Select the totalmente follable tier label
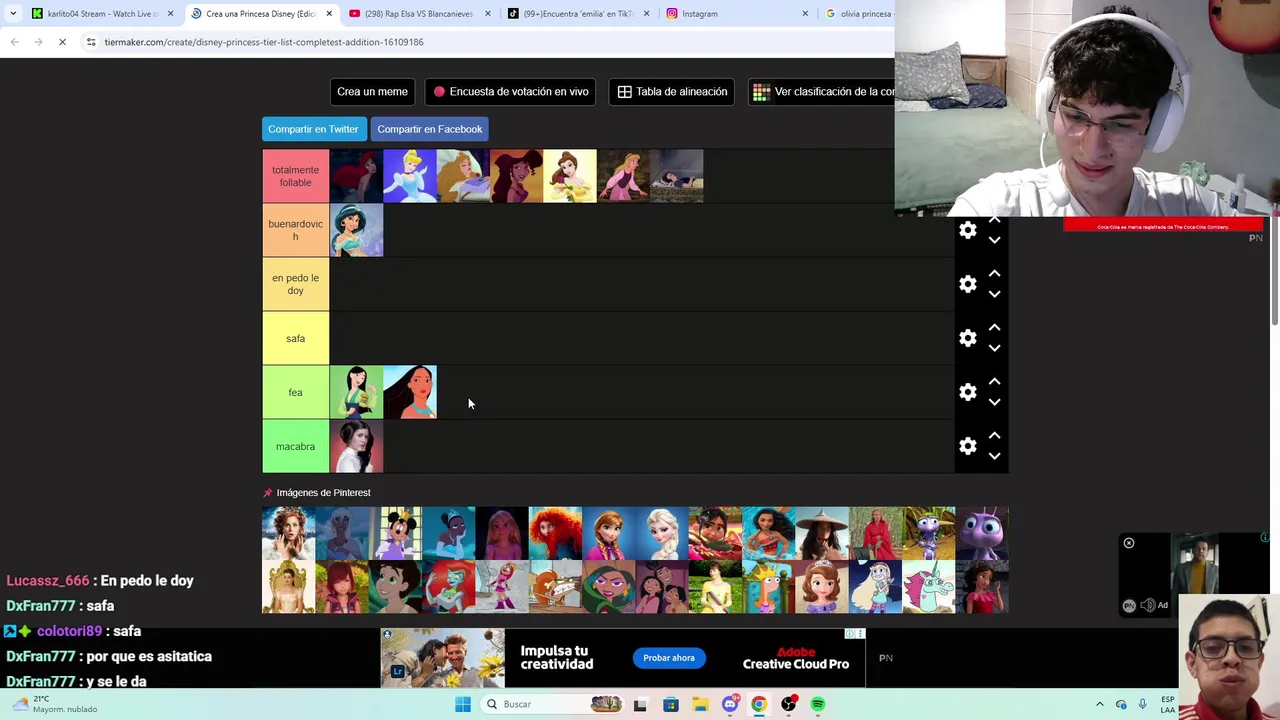 tap(295, 176)
